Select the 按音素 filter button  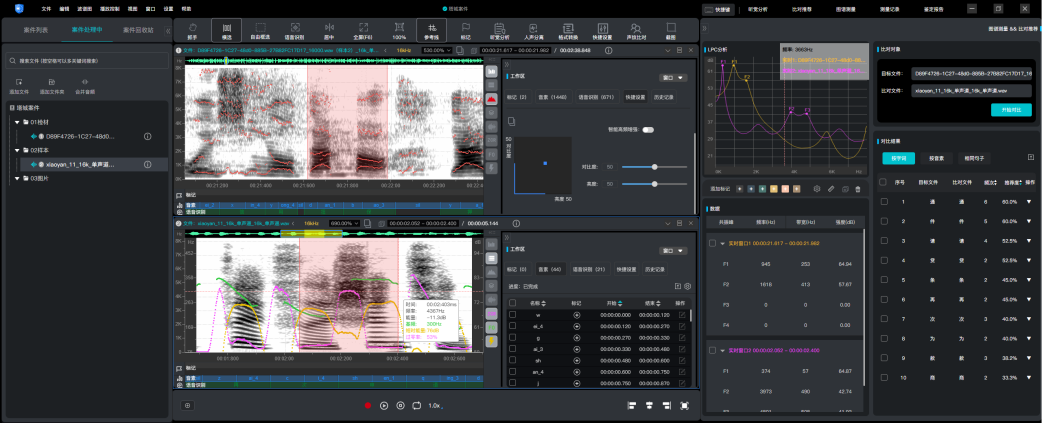[938, 157]
